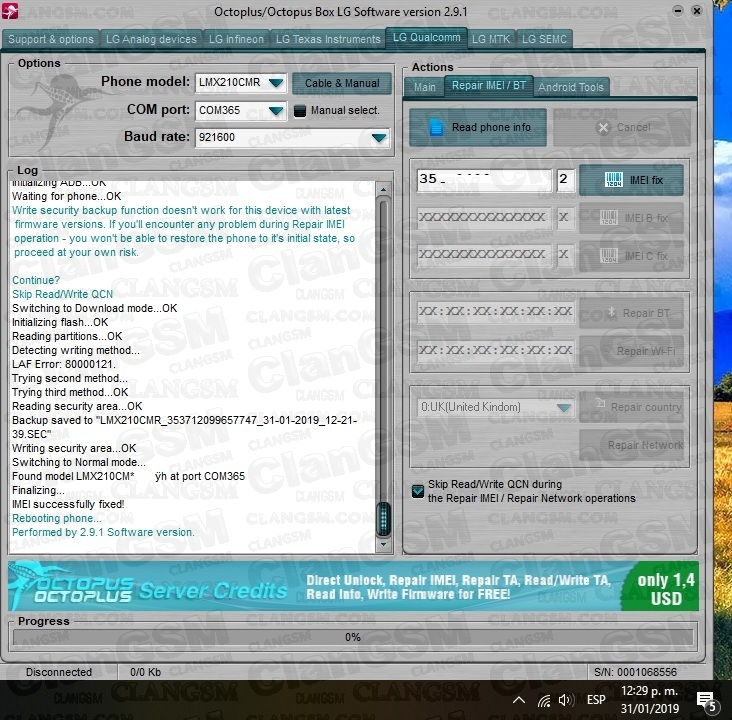Click the Repair BT button
732x720 pixels.
coord(631,313)
